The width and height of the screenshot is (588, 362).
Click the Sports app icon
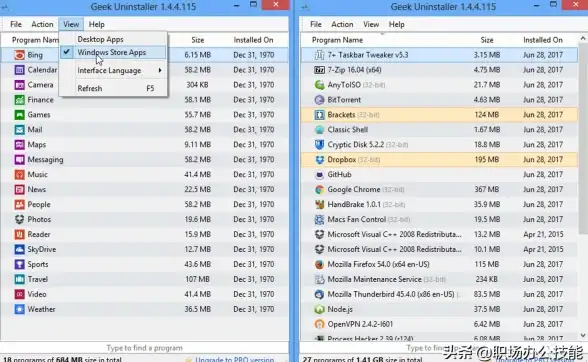pos(20,264)
